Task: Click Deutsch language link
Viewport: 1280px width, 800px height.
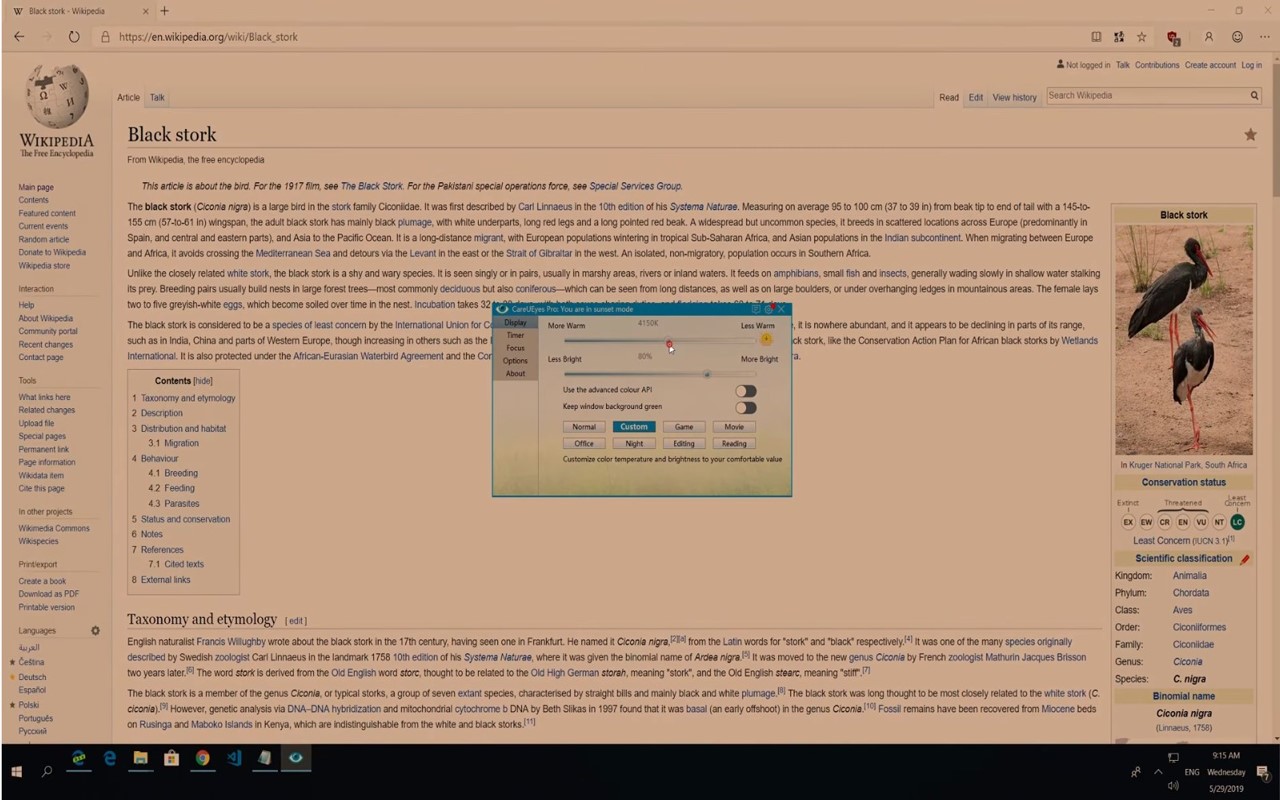Action: tap(32, 677)
